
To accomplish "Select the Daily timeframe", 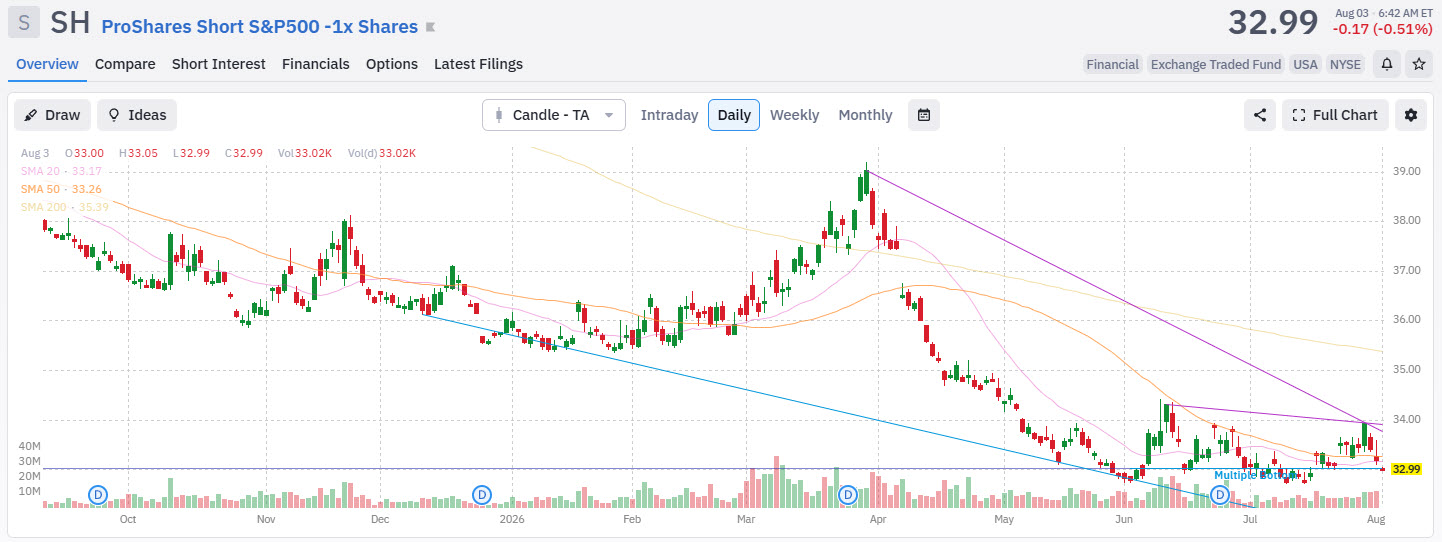I will (x=734, y=115).
